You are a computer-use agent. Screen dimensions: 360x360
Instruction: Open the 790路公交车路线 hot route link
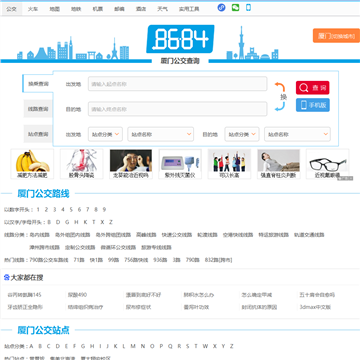pos(49,260)
